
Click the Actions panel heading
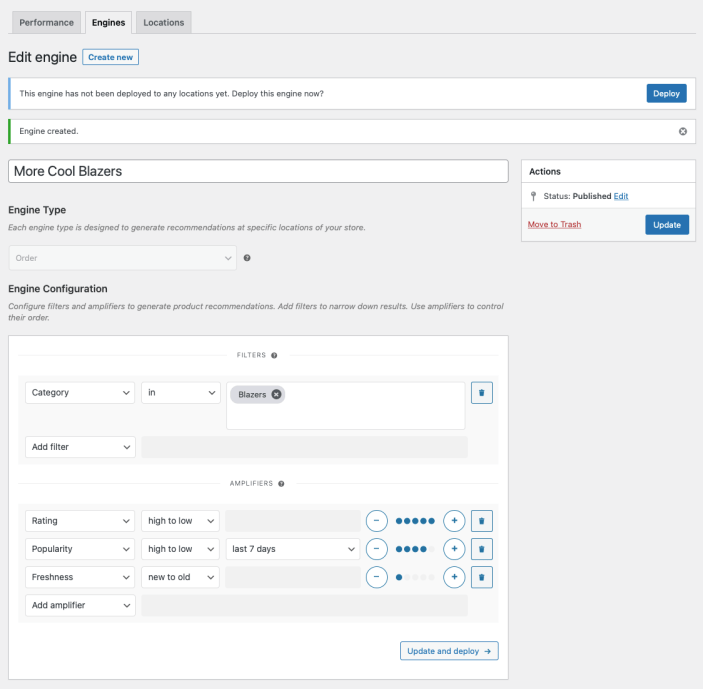(545, 172)
